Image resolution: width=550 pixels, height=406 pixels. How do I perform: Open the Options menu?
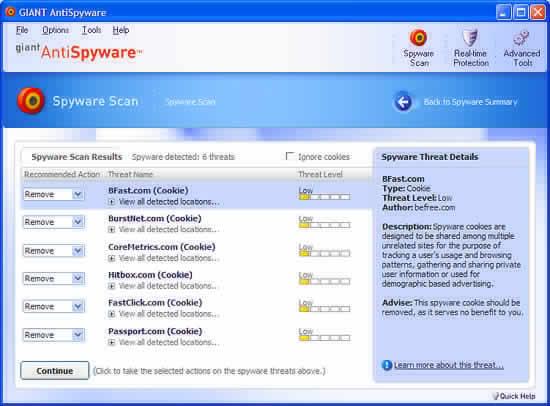tap(55, 30)
